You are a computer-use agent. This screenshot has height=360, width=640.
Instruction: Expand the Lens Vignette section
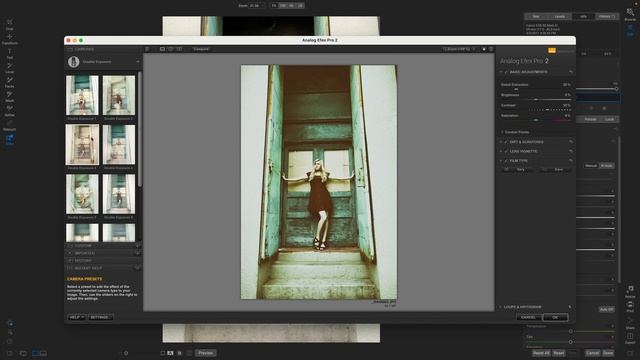point(501,151)
